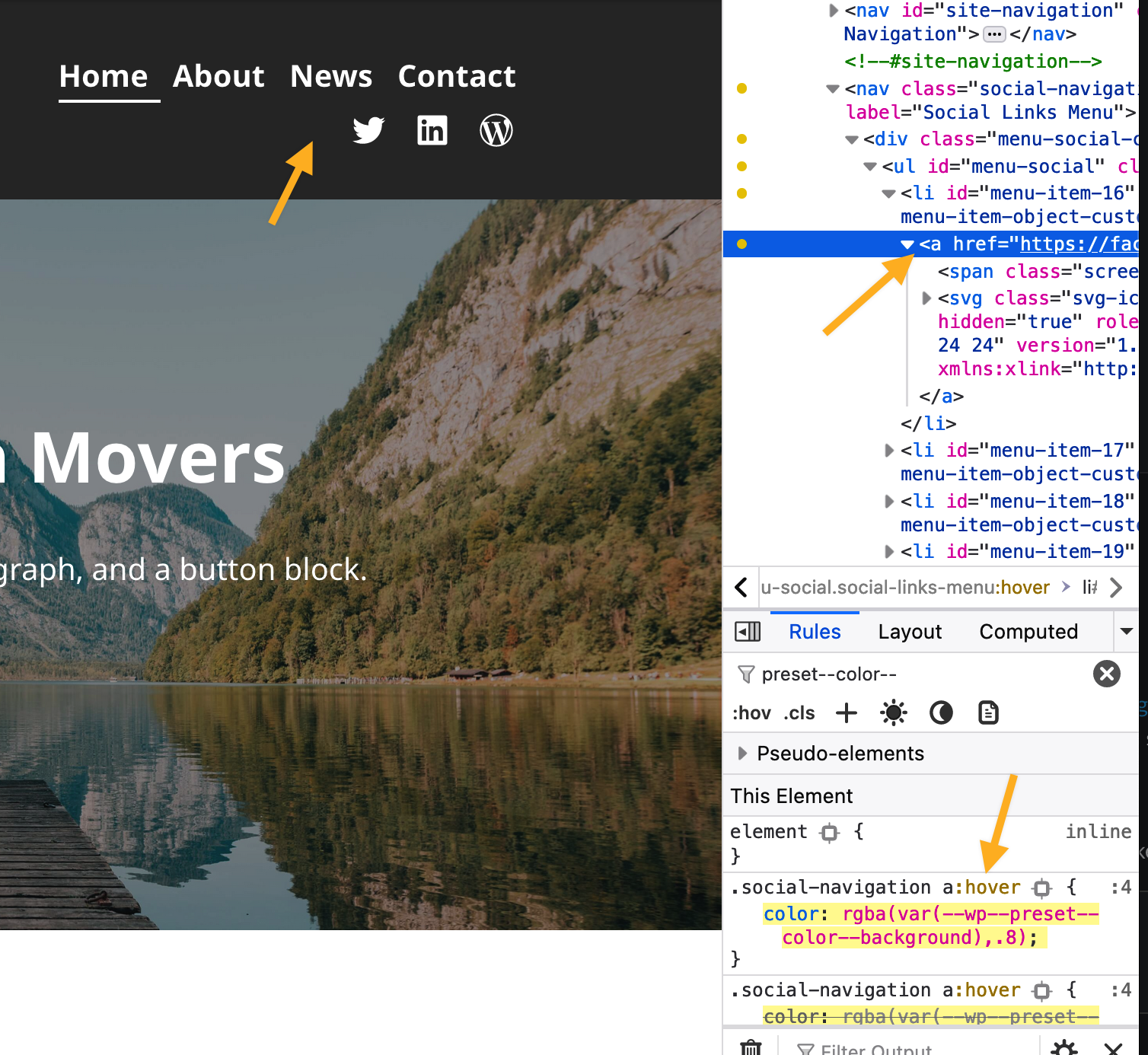This screenshot has height=1055, width=1148.
Task: Toggle print media emulation icon
Action: 987,712
